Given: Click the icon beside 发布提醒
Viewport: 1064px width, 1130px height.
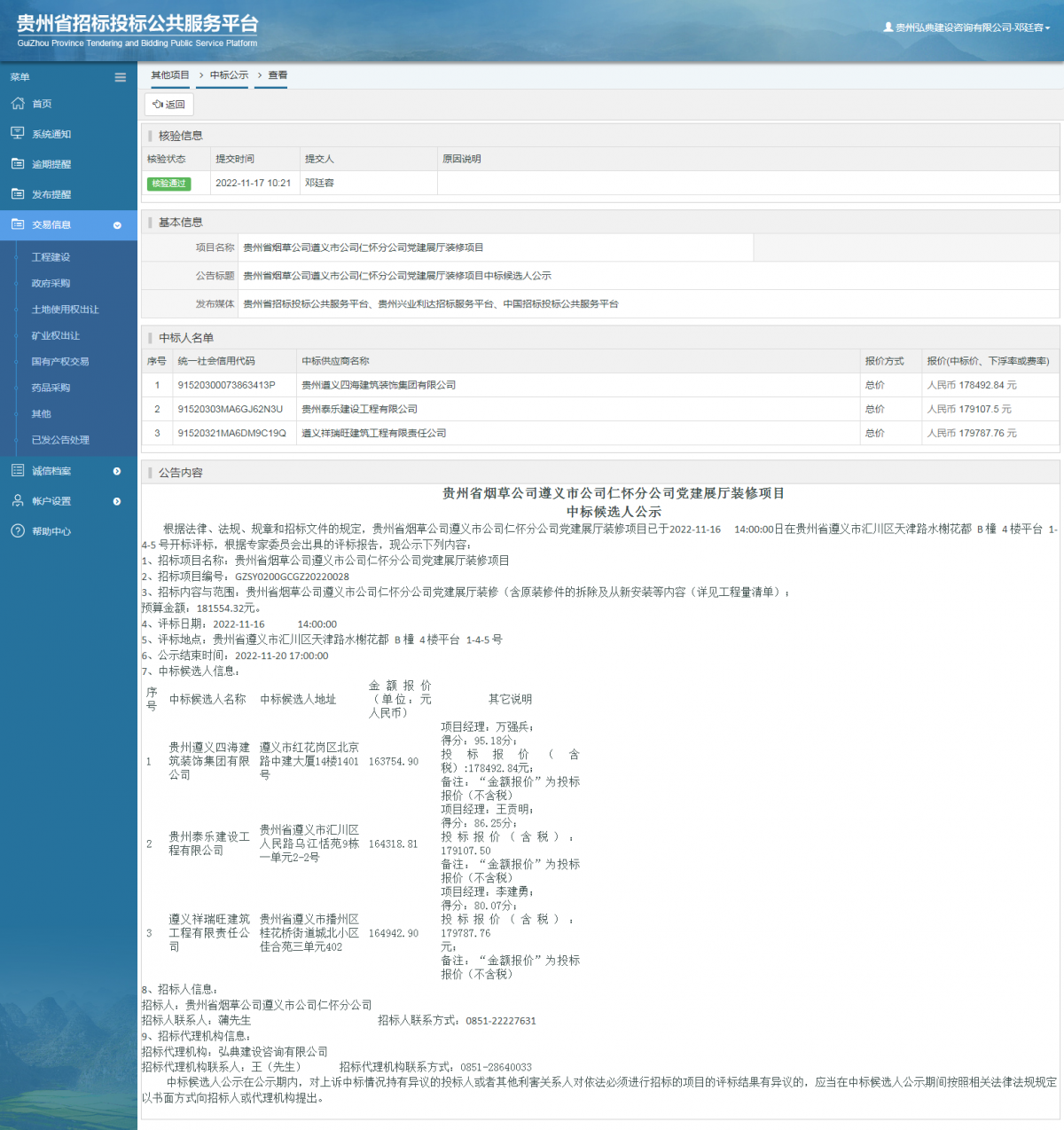Looking at the screenshot, I should click(18, 193).
